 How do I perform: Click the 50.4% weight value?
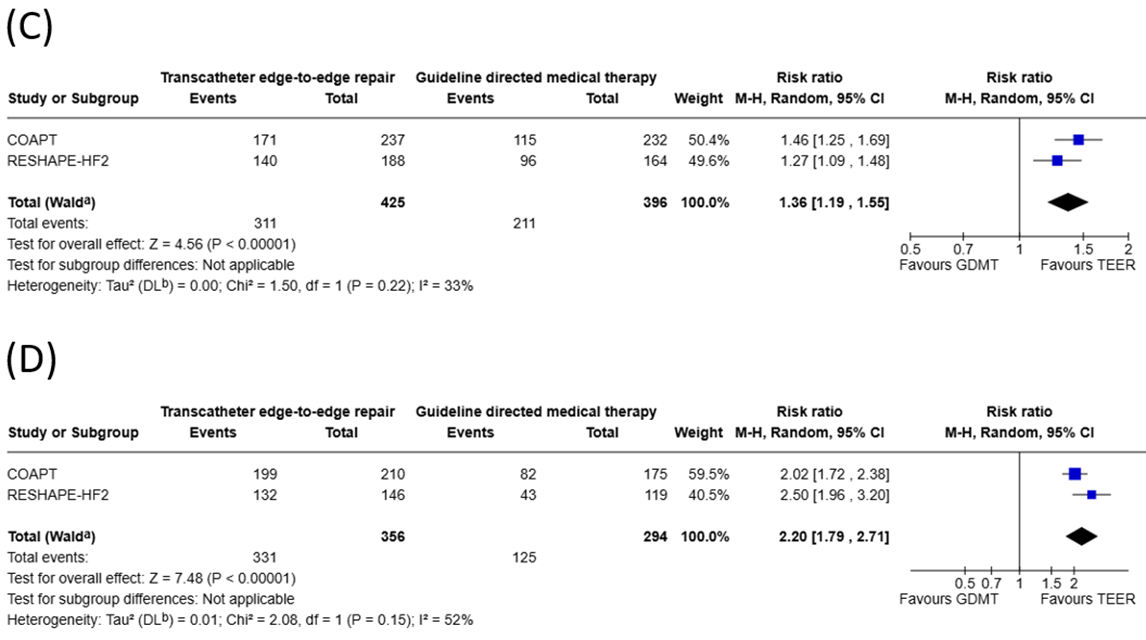708,140
